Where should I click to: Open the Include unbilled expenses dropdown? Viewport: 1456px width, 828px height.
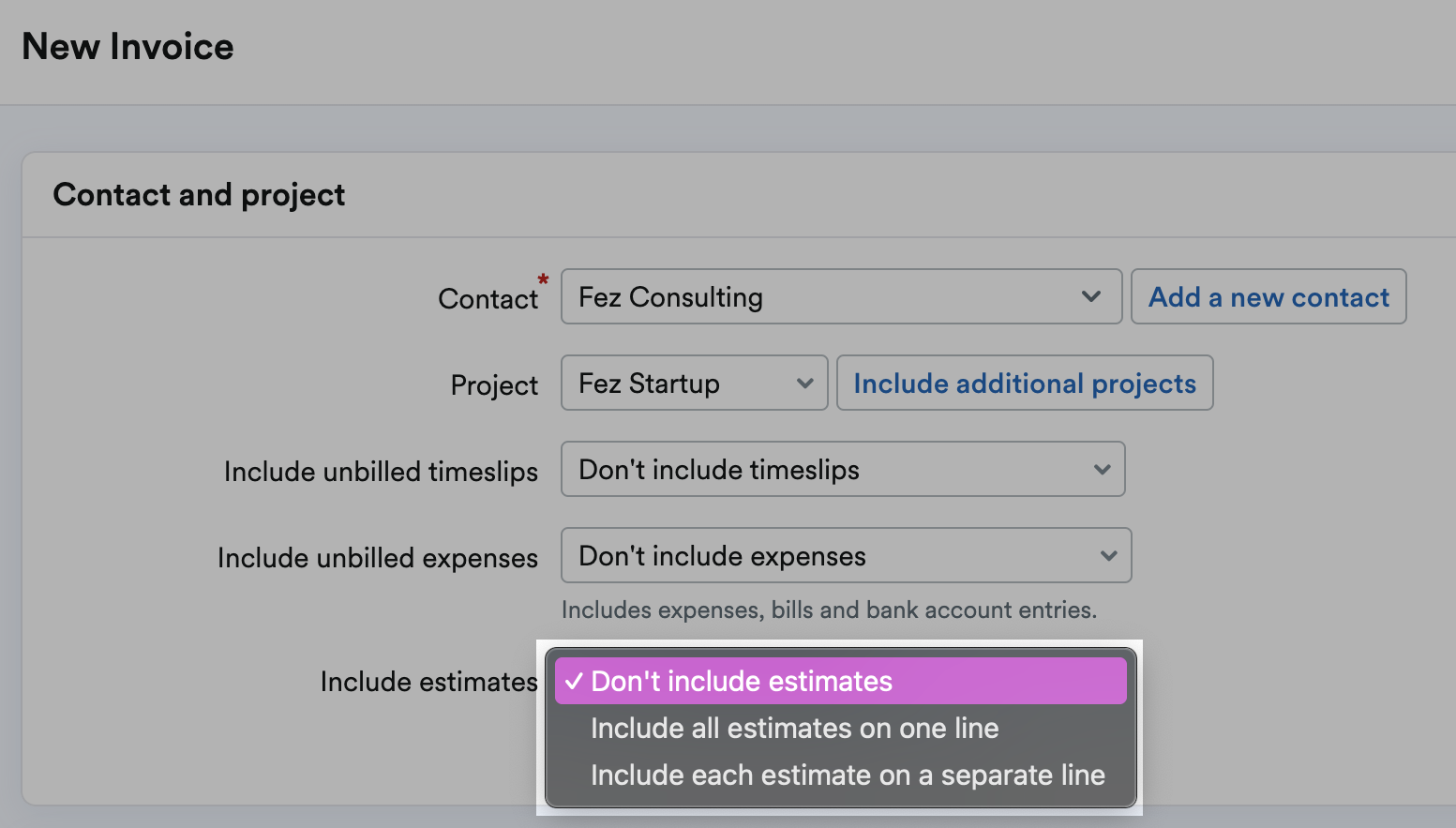846,555
